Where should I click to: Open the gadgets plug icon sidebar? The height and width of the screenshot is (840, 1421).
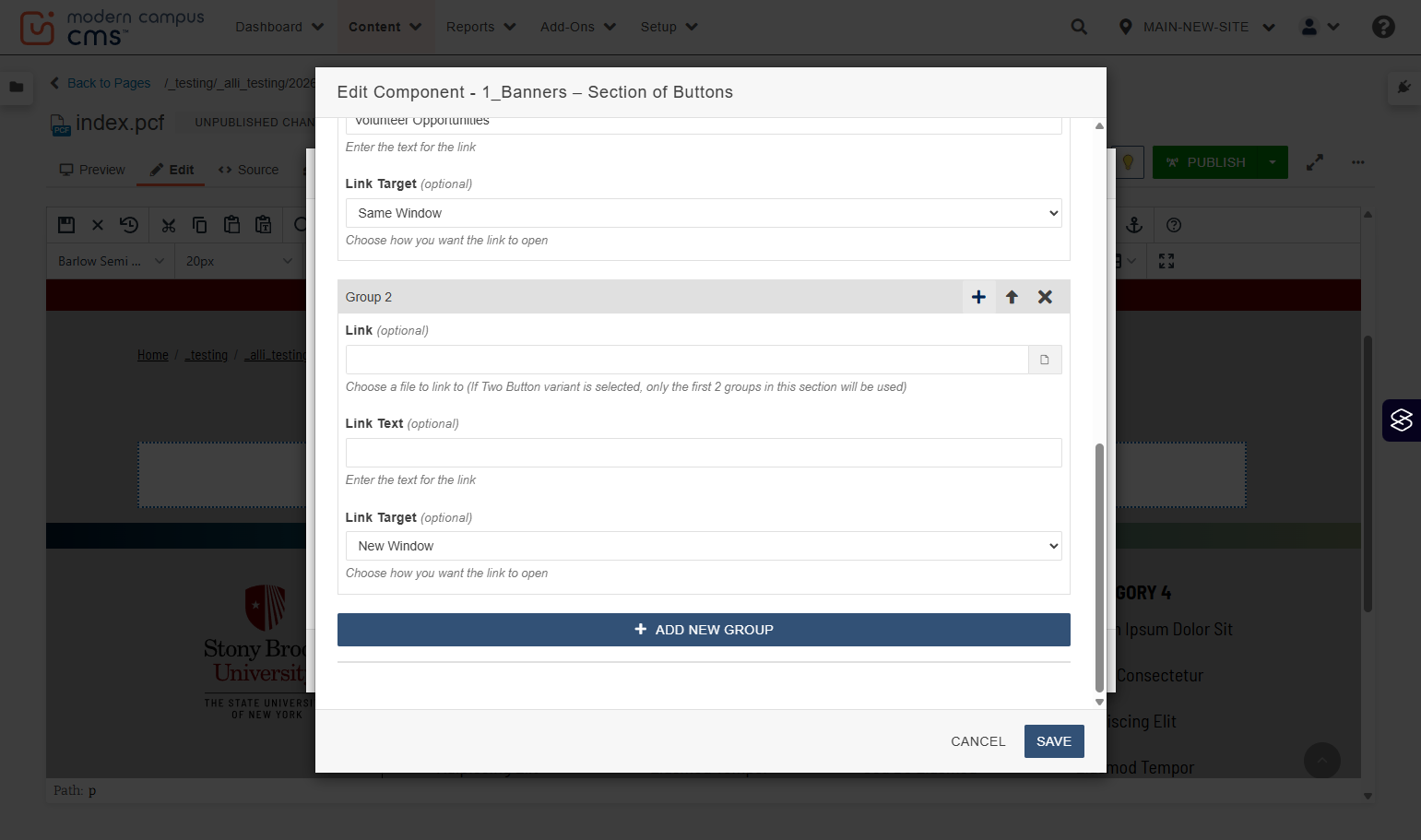(1403, 87)
